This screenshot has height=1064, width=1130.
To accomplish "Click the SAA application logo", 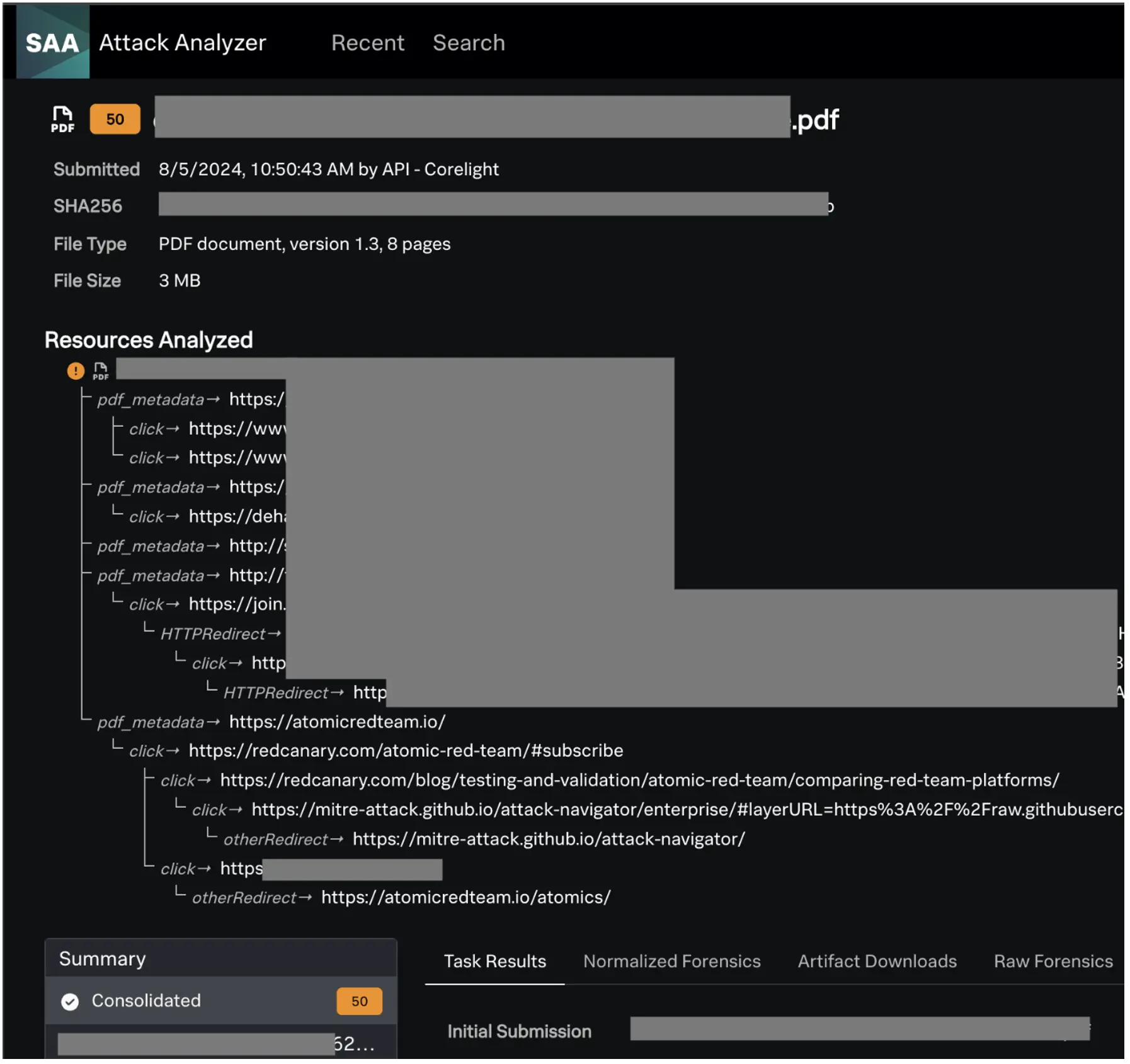I will point(53,42).
